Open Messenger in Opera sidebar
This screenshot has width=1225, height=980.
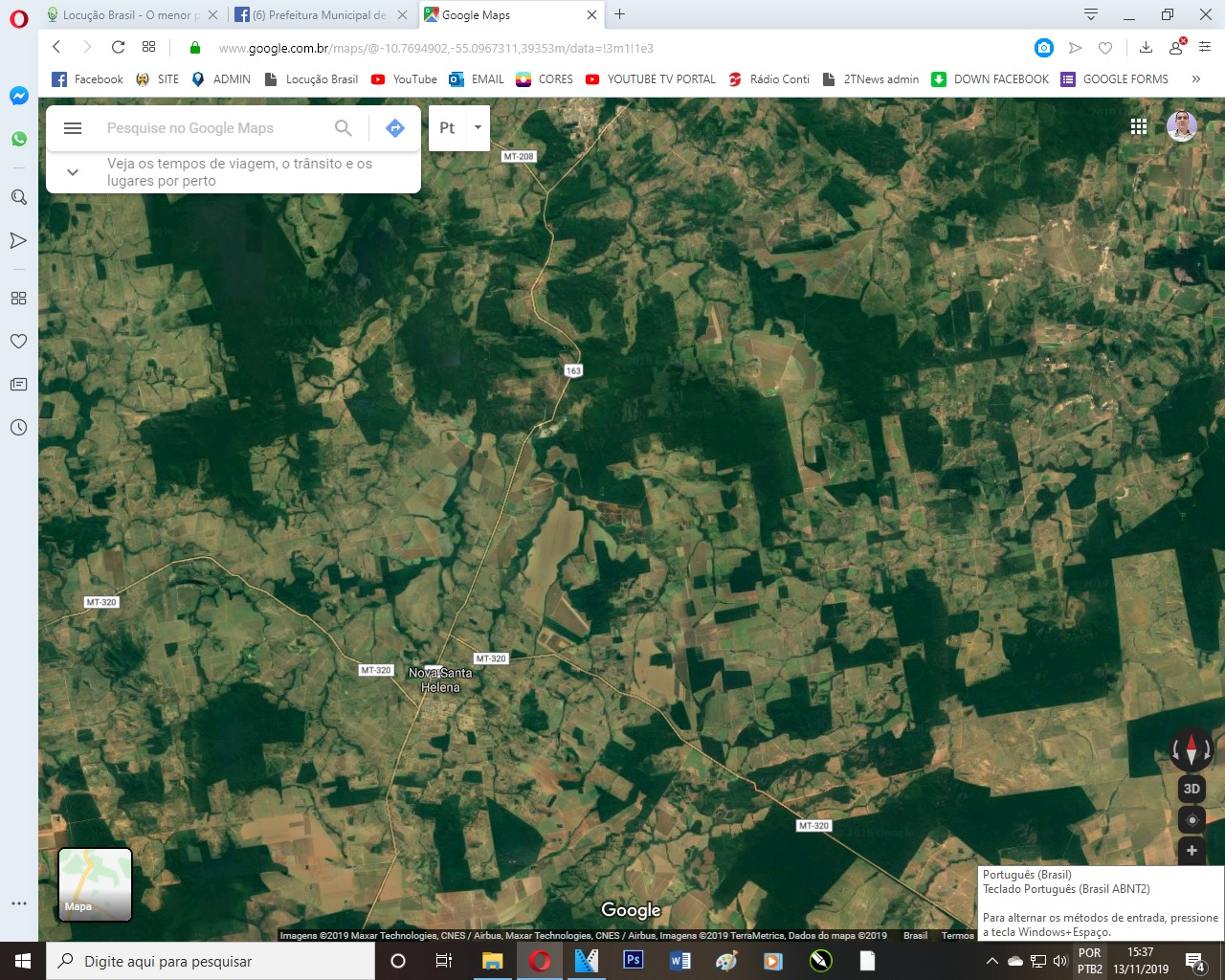[18, 96]
